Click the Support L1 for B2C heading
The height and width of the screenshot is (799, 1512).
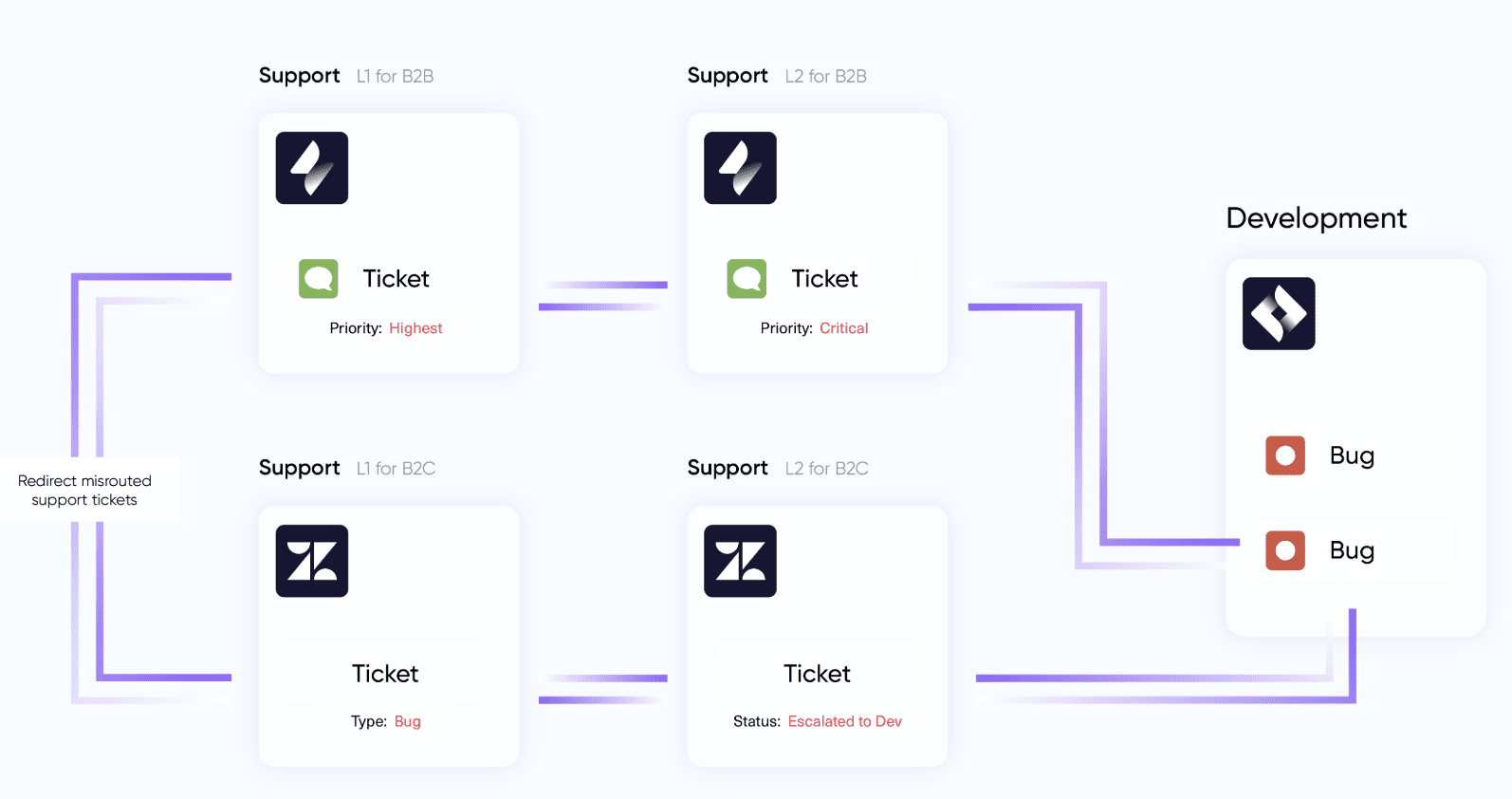tap(347, 468)
